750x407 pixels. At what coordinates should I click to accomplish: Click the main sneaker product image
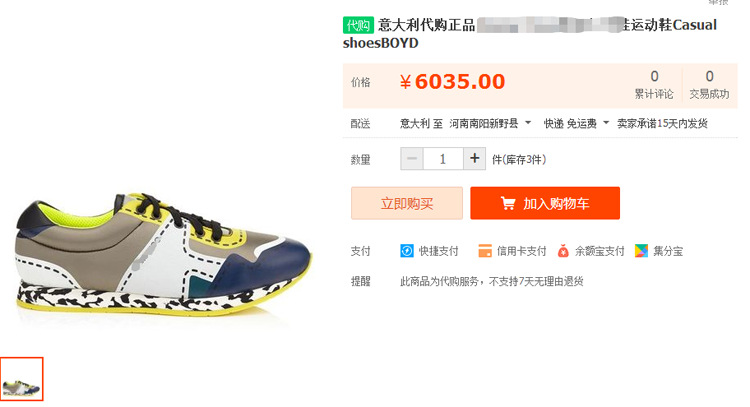pos(164,256)
